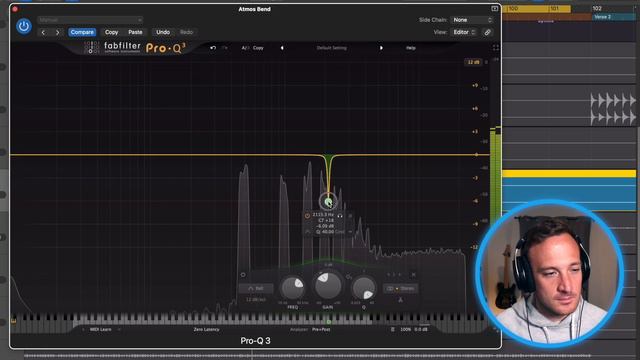Open the Stereo placement dropdown
The image size is (640, 360).
pos(400,289)
